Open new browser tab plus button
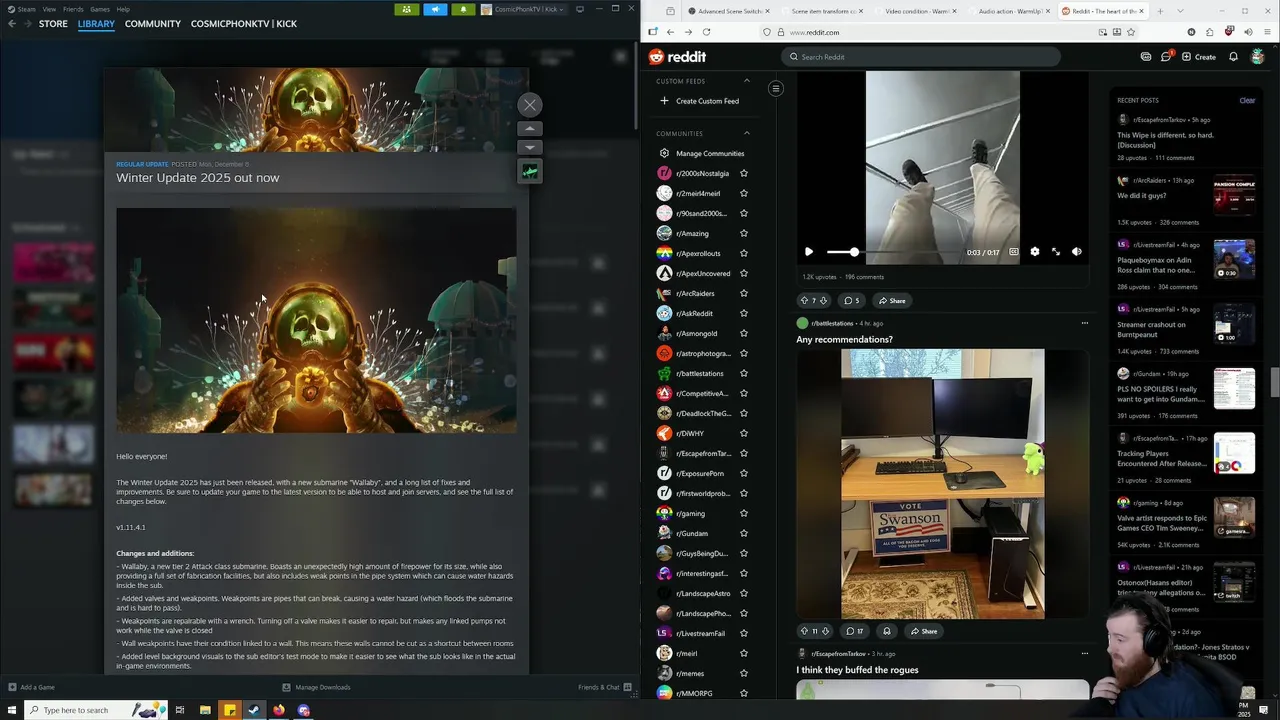Screen dimensions: 1280x720 tap(1160, 11)
